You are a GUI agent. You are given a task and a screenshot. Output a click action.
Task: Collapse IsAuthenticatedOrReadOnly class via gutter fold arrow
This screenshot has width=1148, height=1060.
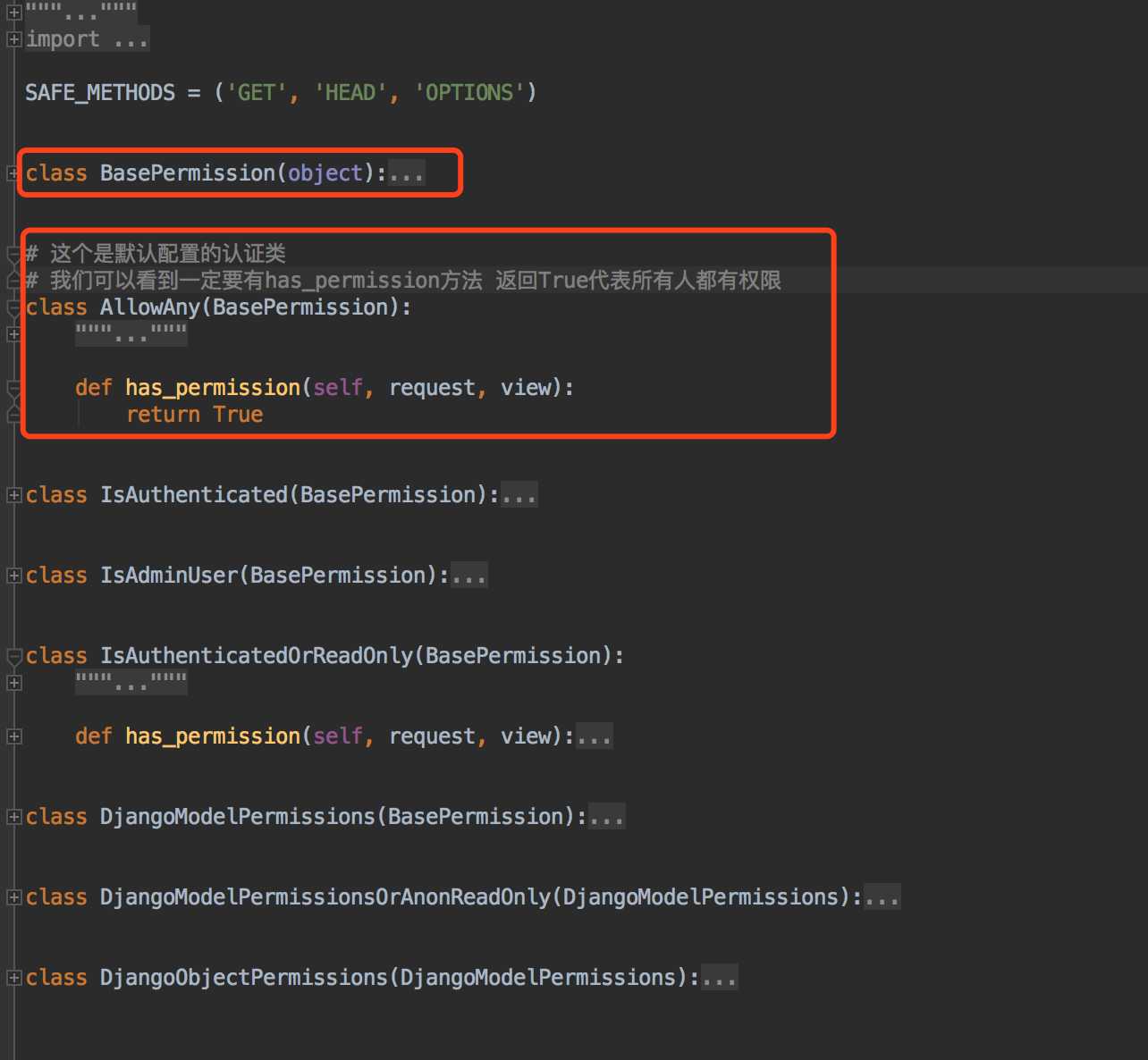tap(13, 656)
